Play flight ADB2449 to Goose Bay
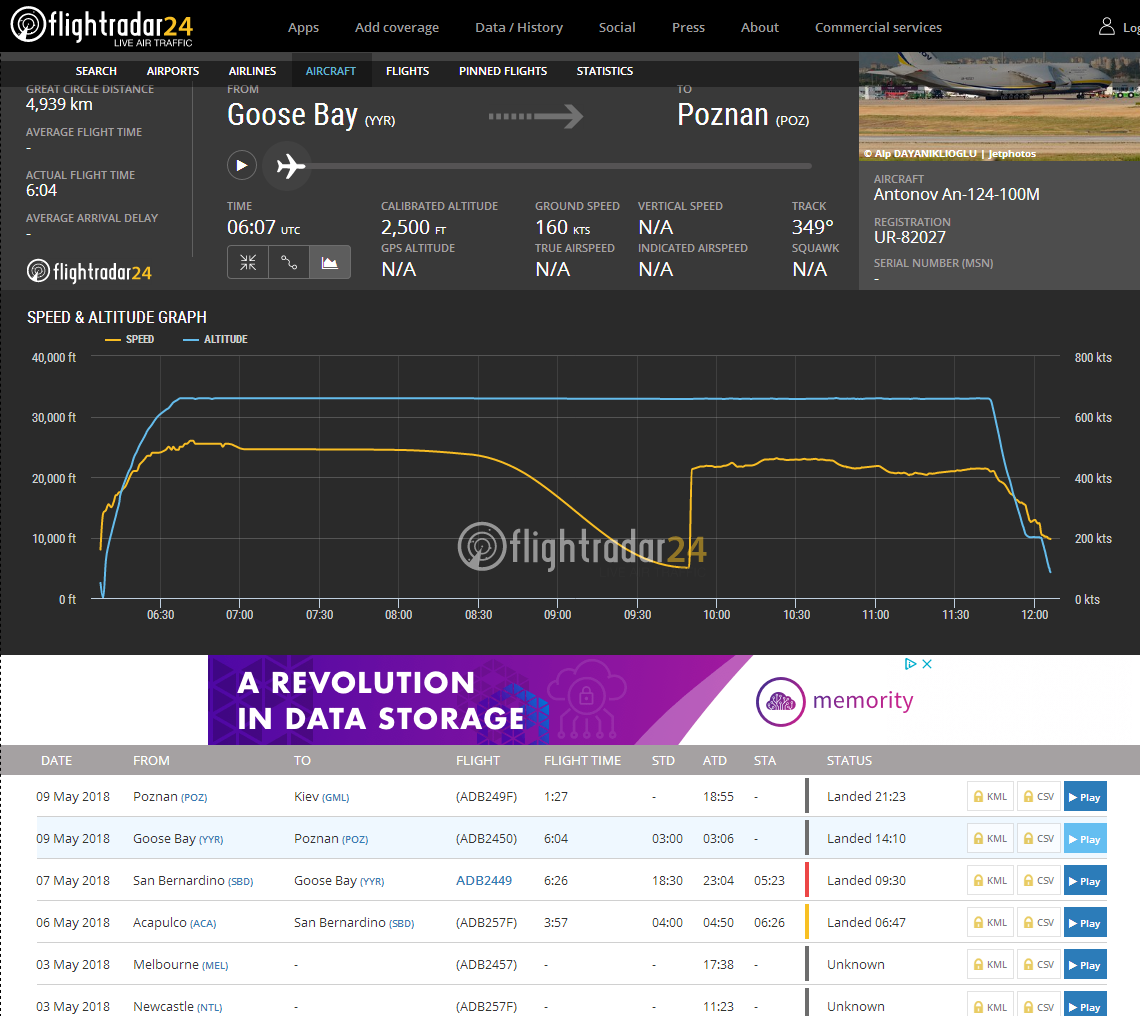This screenshot has height=1016, width=1140. pyautogui.click(x=1085, y=881)
